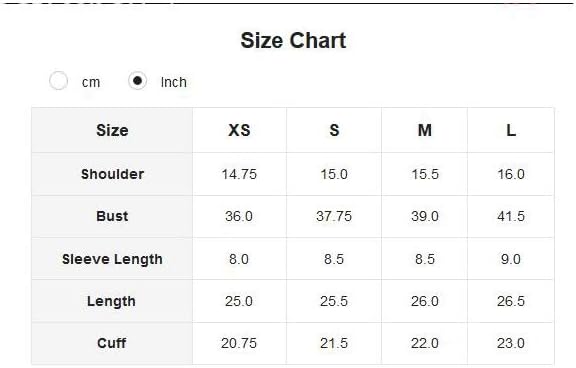Click the Shoulder row label
Screen dimensions: 576x368
[112, 174]
